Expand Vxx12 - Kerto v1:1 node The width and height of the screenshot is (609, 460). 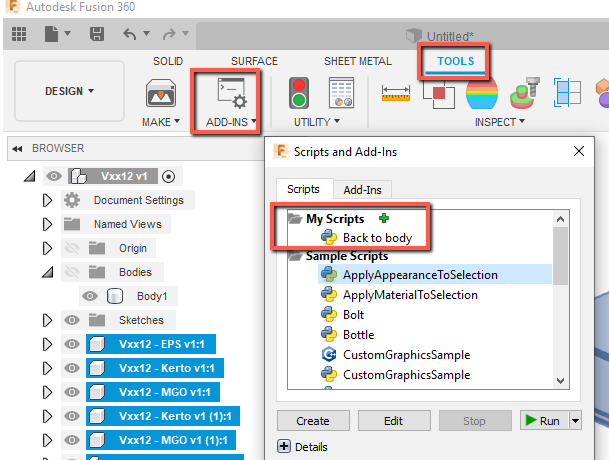[47, 368]
